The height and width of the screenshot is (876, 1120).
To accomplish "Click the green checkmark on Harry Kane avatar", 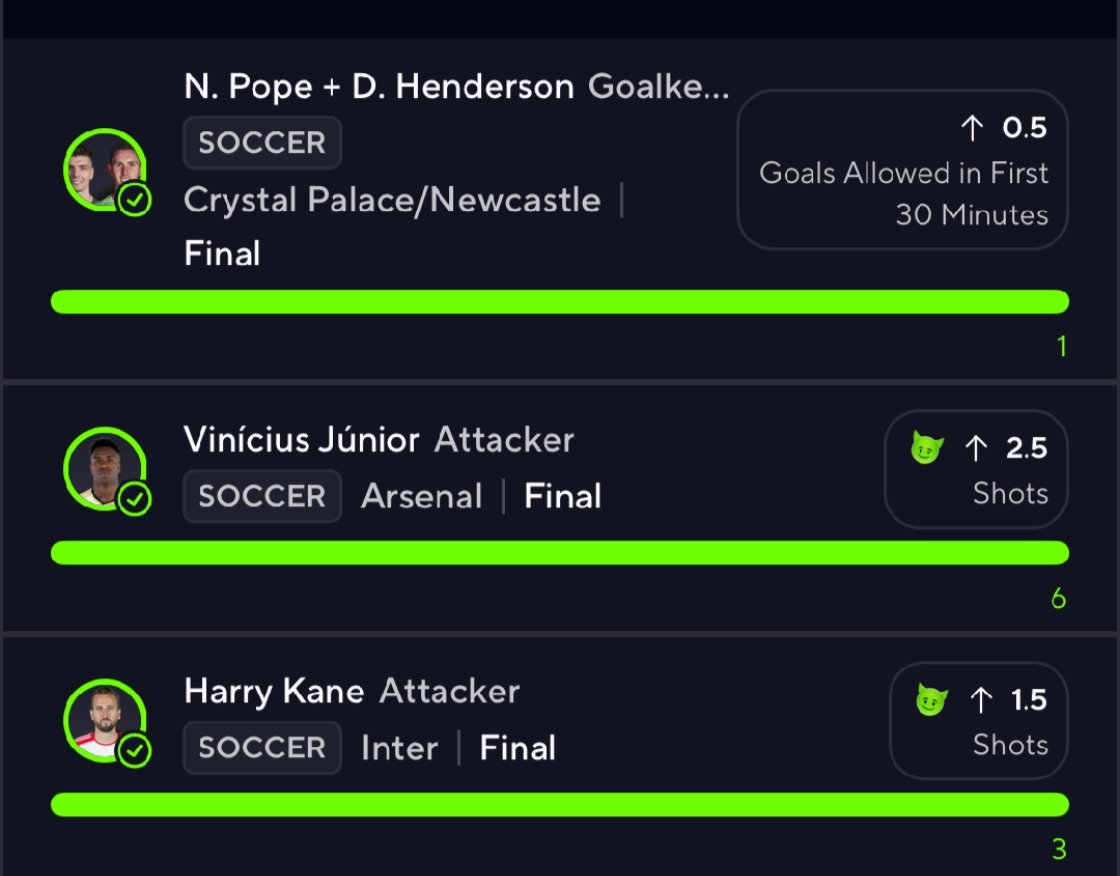I will point(134,750).
